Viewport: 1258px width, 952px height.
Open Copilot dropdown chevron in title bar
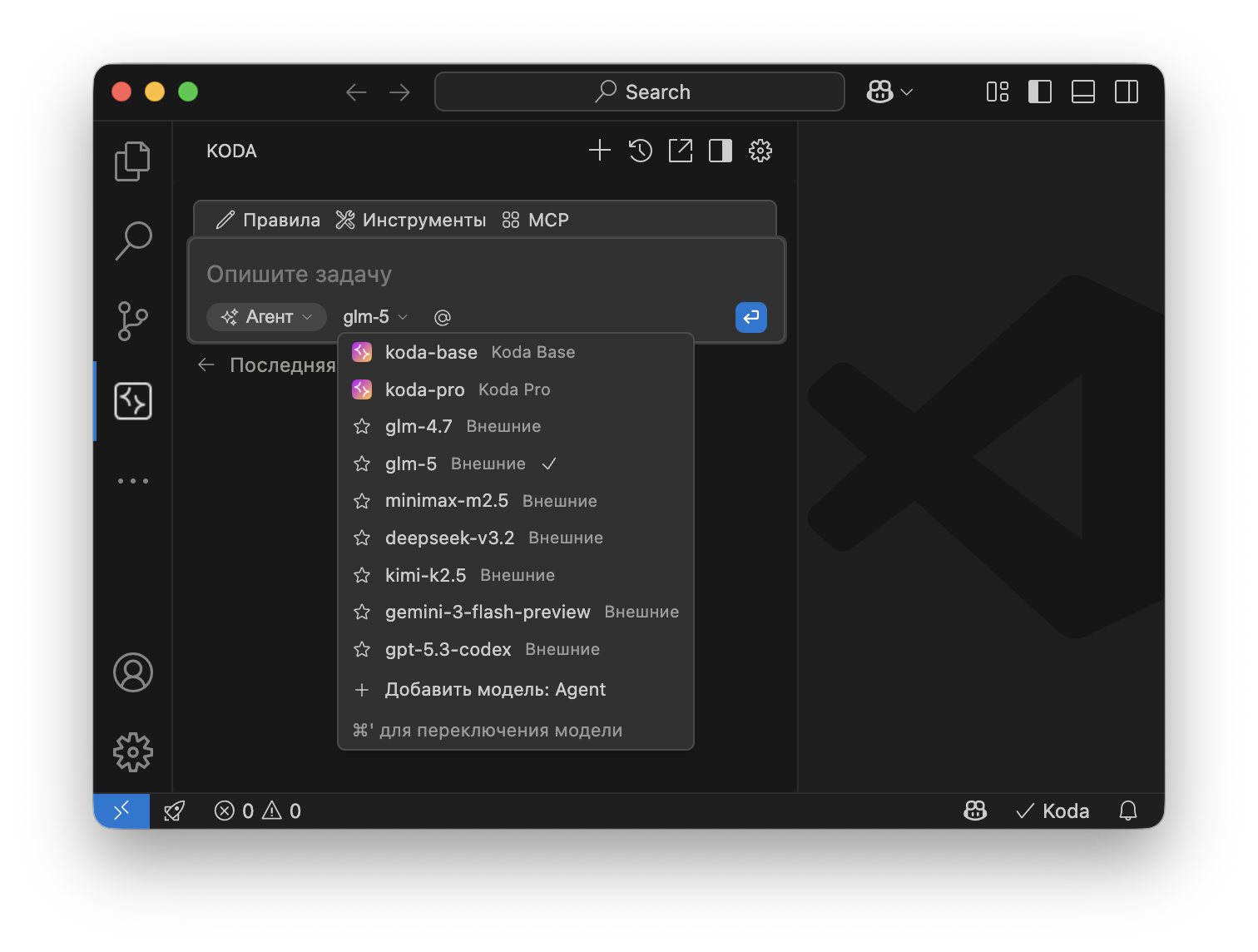click(x=907, y=92)
